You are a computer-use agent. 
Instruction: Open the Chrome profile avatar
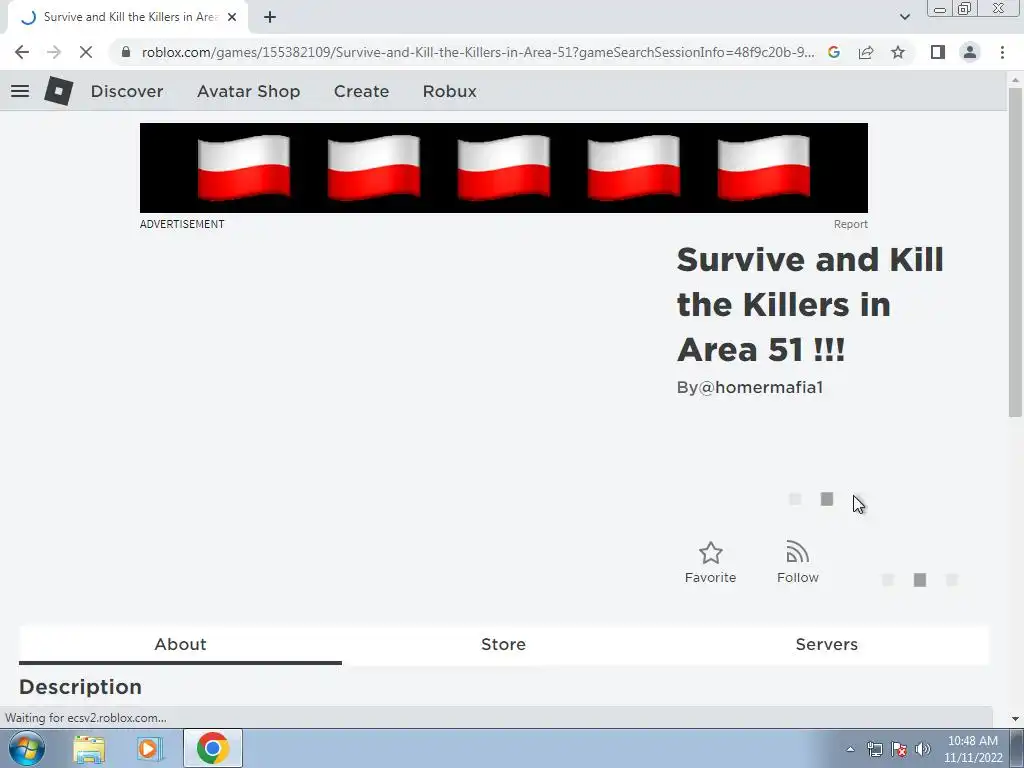point(970,52)
